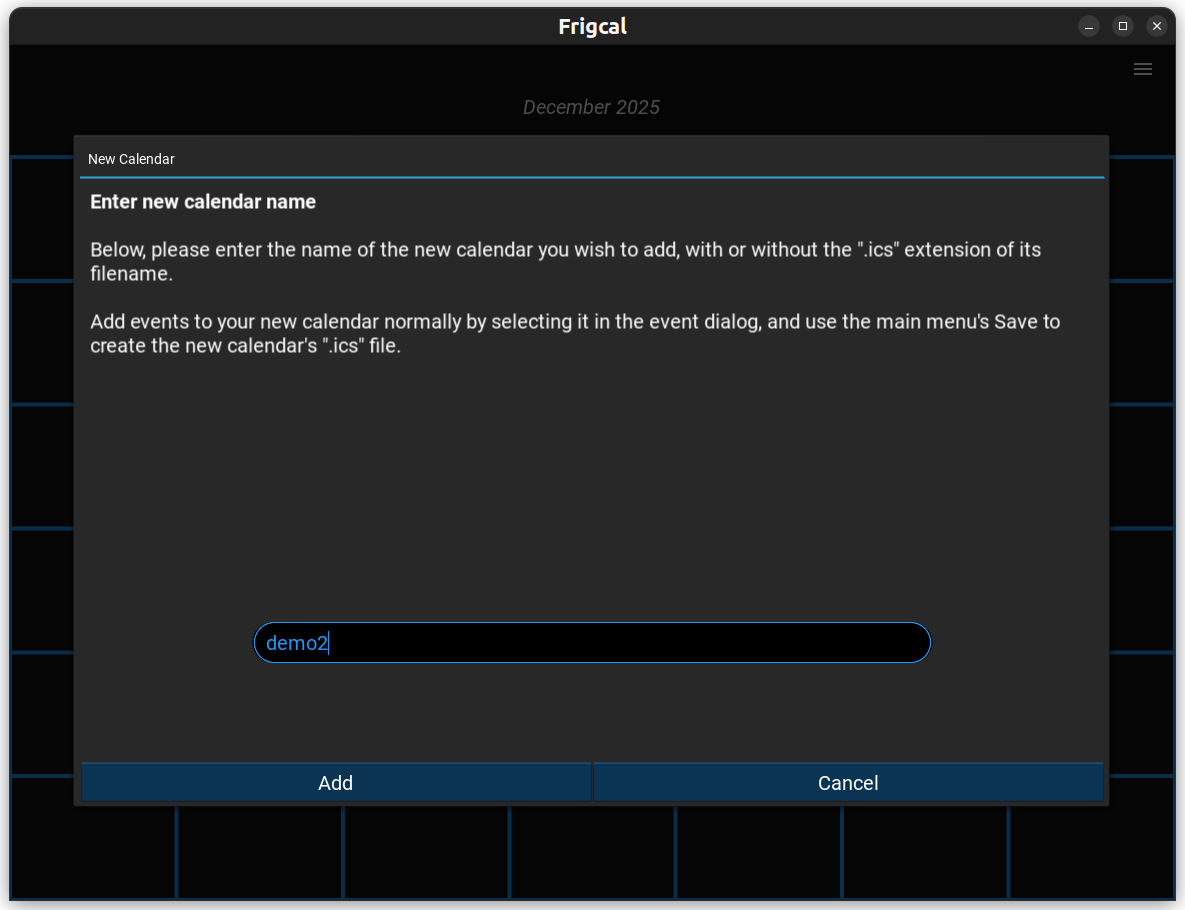Viewport: 1185px width, 910px height.
Task: Select the bottom-row day cell in third column
Action: click(x=426, y=853)
